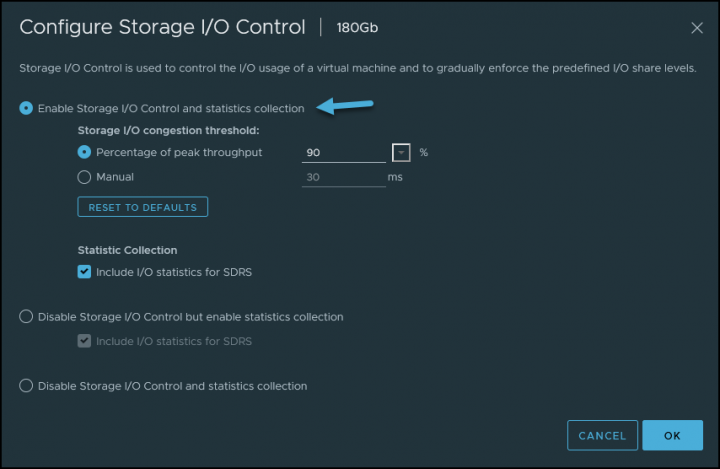Screen dimensions: 720x469
Task: Confirm settings with the OK button
Action: click(672, 435)
